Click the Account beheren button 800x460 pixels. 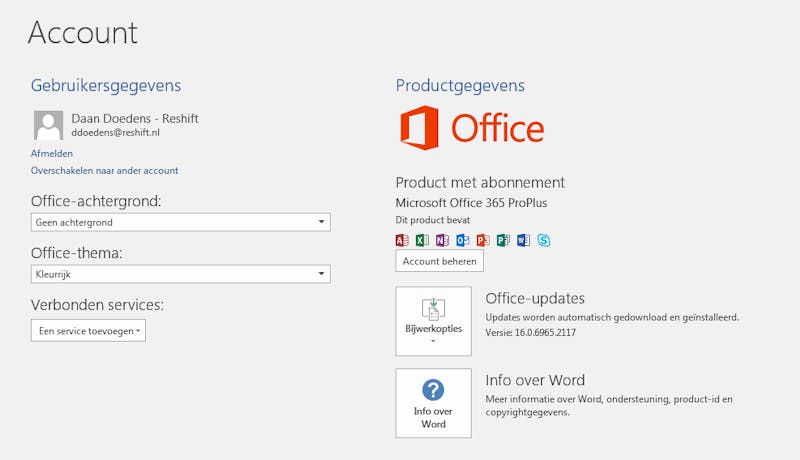[x=439, y=261]
